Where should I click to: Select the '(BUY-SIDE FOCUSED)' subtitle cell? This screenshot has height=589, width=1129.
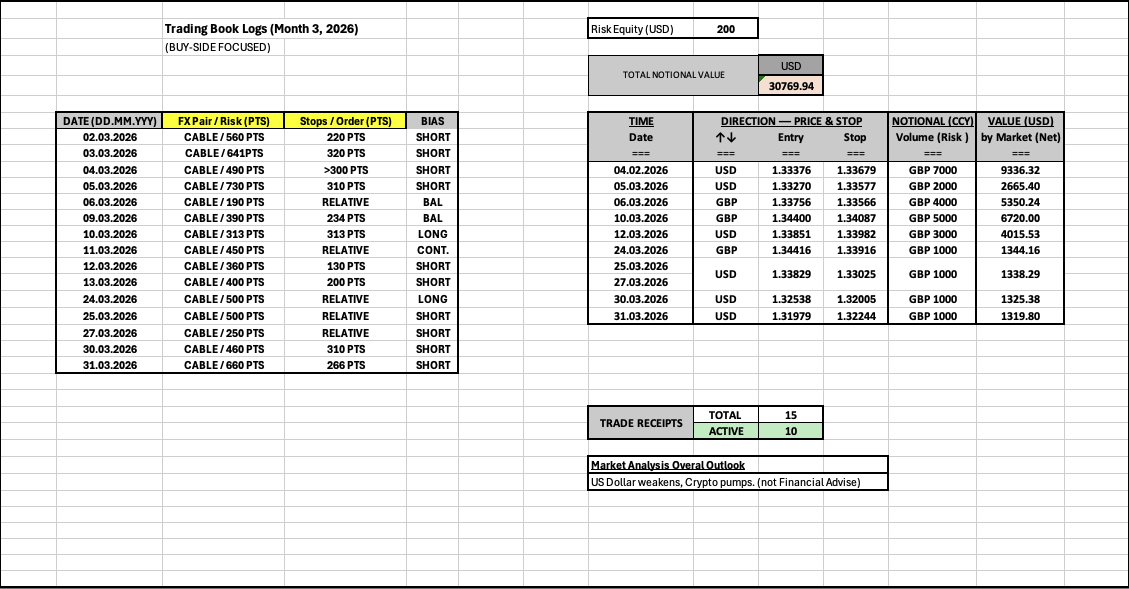[x=217, y=47]
